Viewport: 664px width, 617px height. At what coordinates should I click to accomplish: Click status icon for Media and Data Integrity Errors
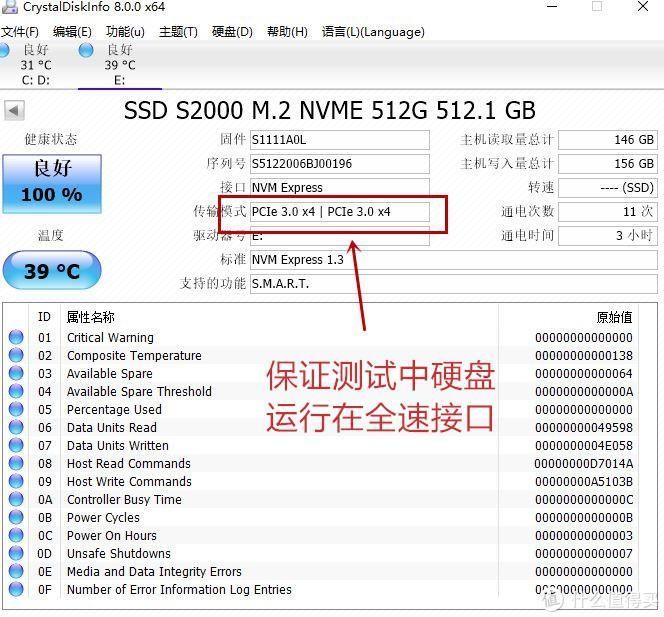(16, 571)
